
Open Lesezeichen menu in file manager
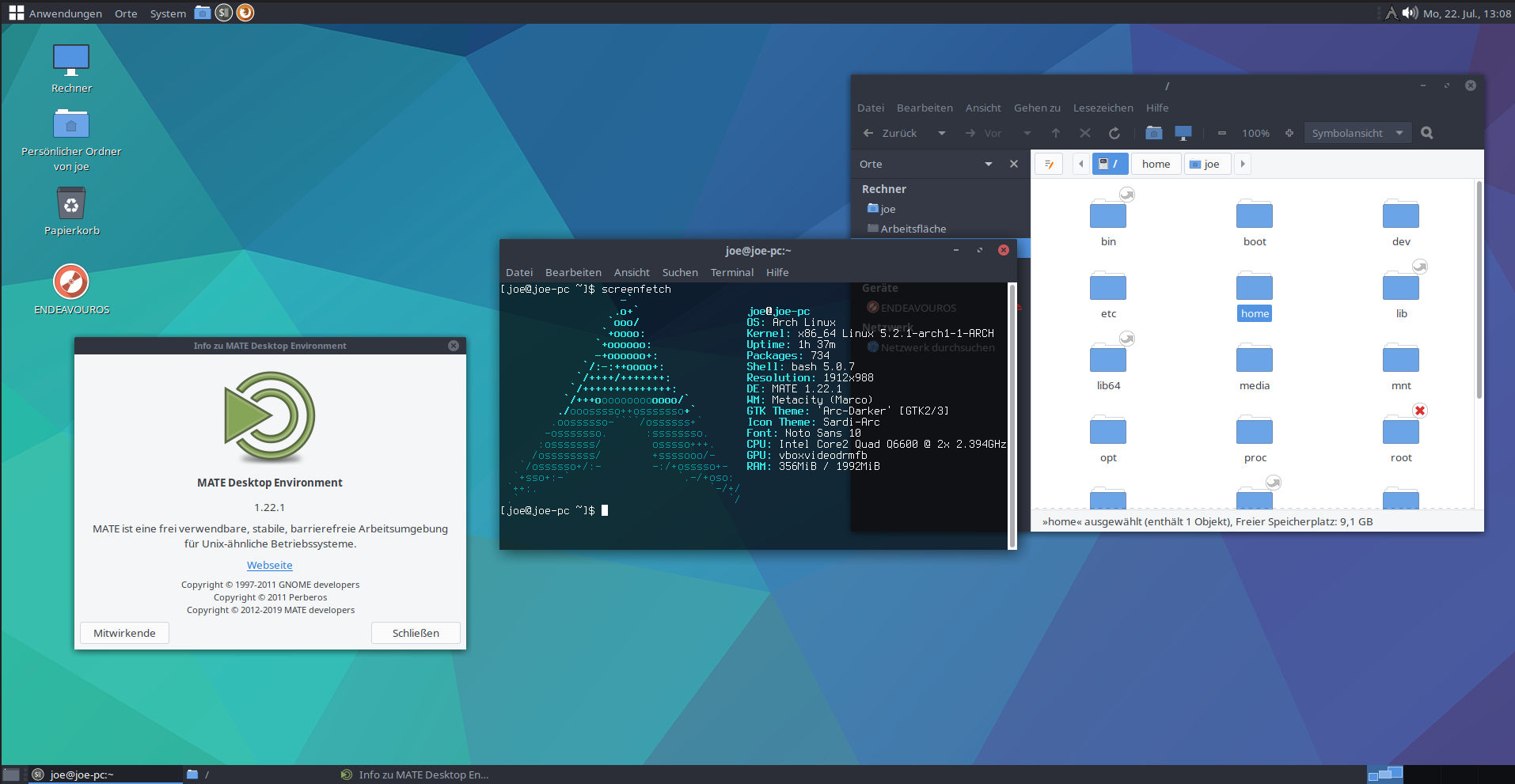[1103, 108]
